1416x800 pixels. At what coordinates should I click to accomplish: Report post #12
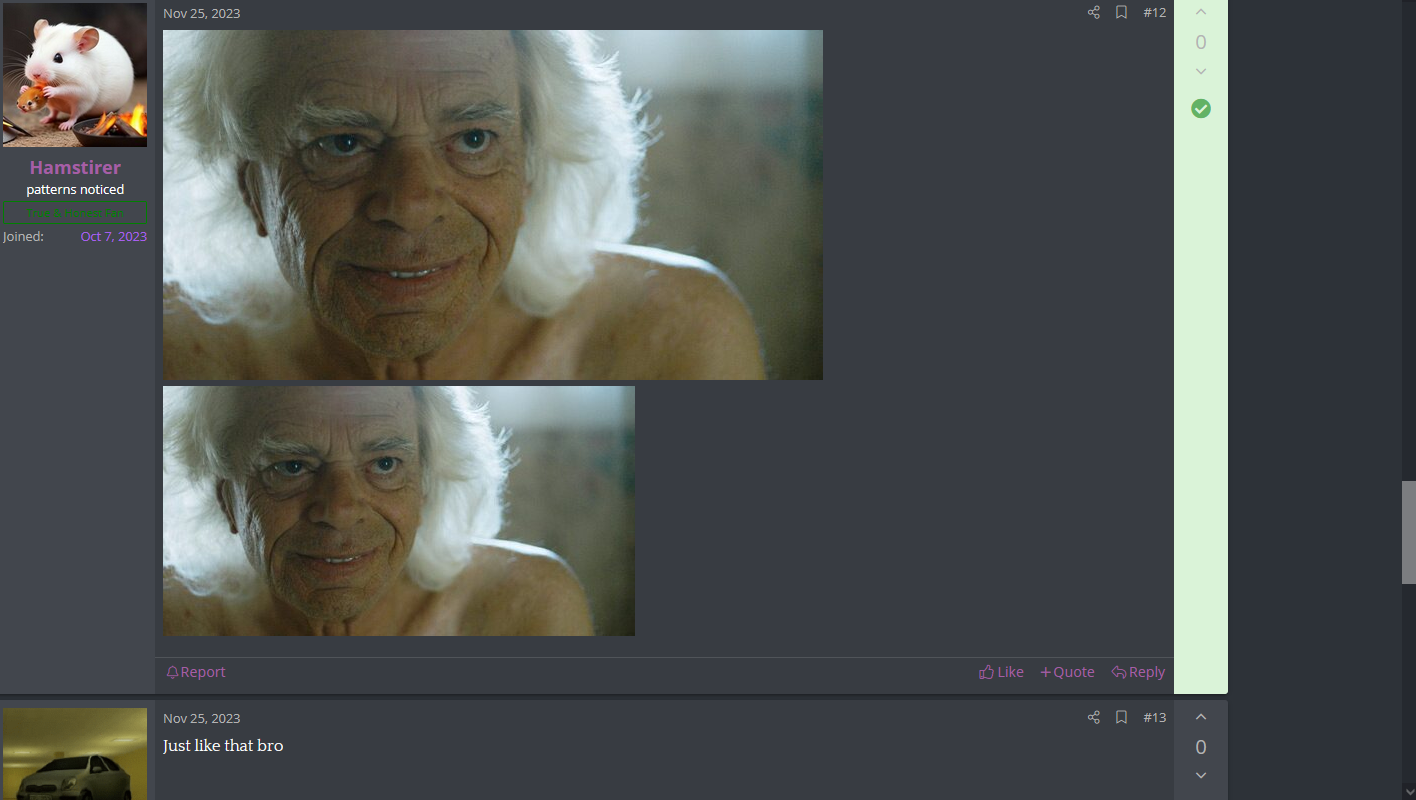pos(196,672)
